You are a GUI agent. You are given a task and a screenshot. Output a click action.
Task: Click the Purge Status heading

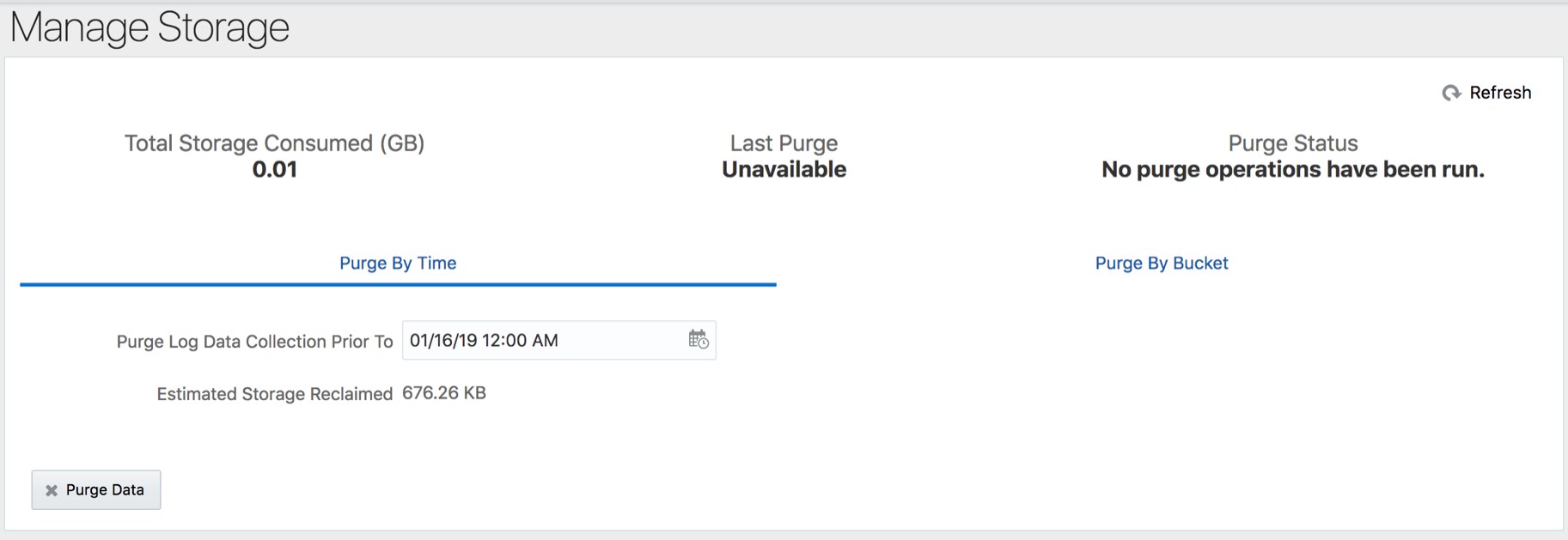(1293, 143)
